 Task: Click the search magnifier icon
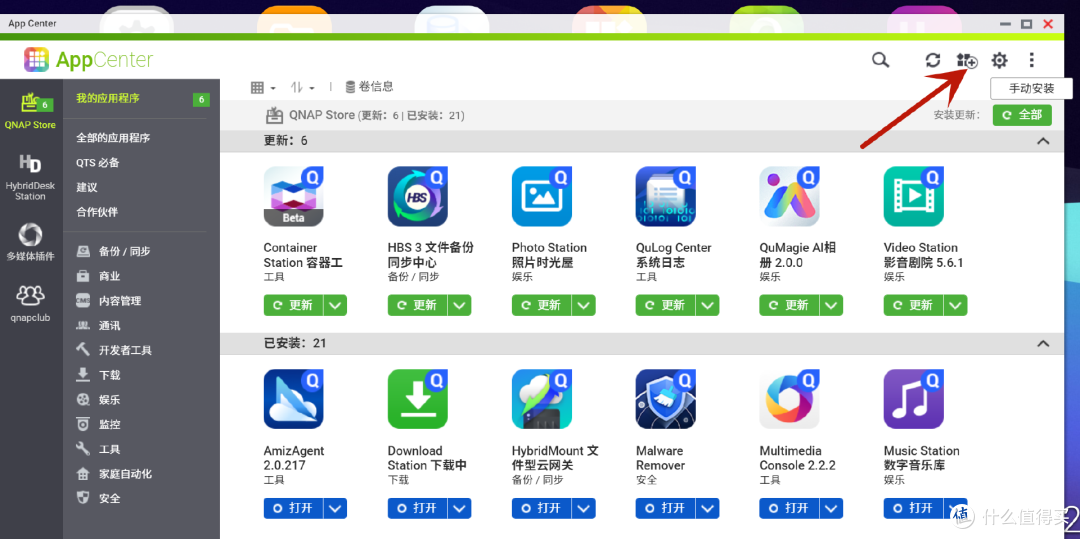click(x=880, y=60)
